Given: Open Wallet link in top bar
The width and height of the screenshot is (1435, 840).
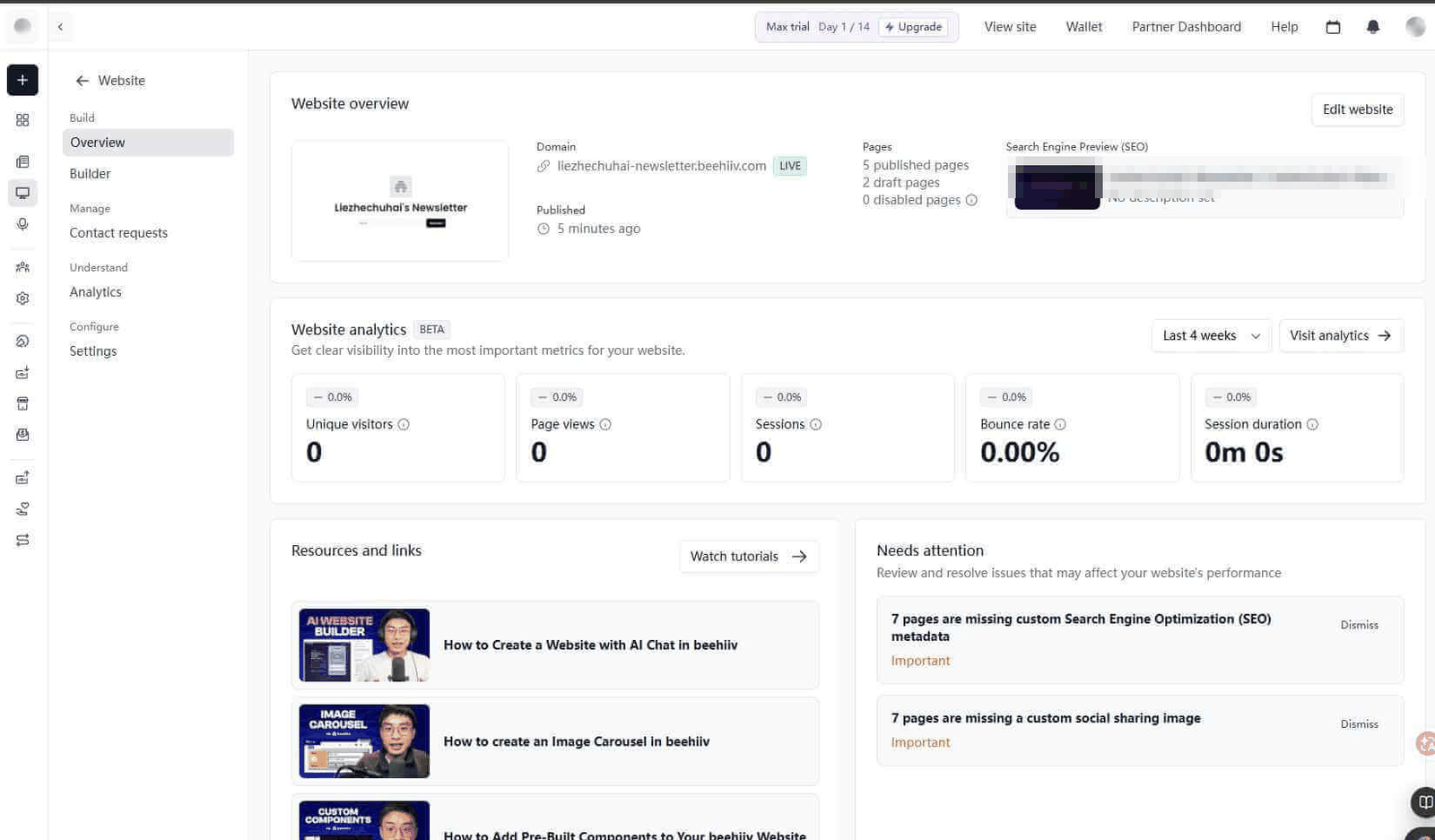Looking at the screenshot, I should 1083,27.
